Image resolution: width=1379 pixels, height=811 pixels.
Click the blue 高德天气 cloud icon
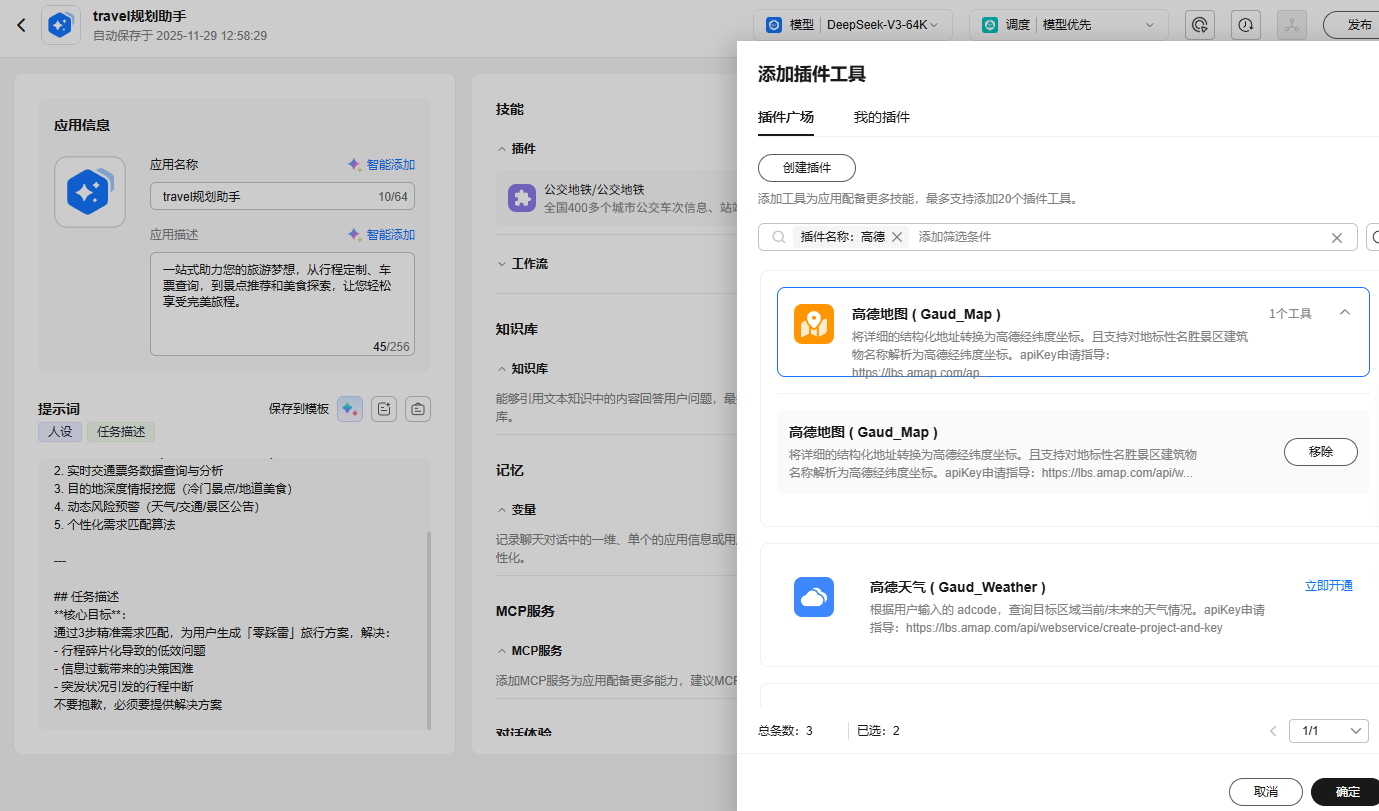click(x=814, y=597)
